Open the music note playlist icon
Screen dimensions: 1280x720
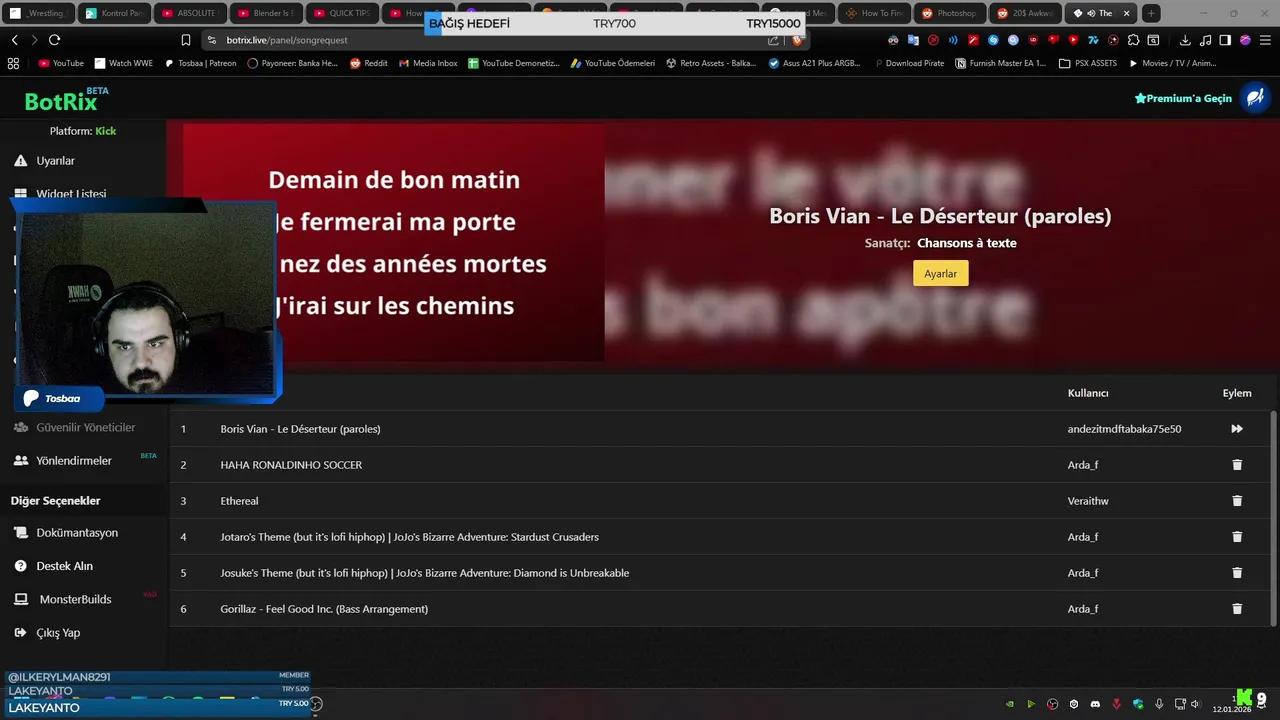pyautogui.click(x=1205, y=40)
